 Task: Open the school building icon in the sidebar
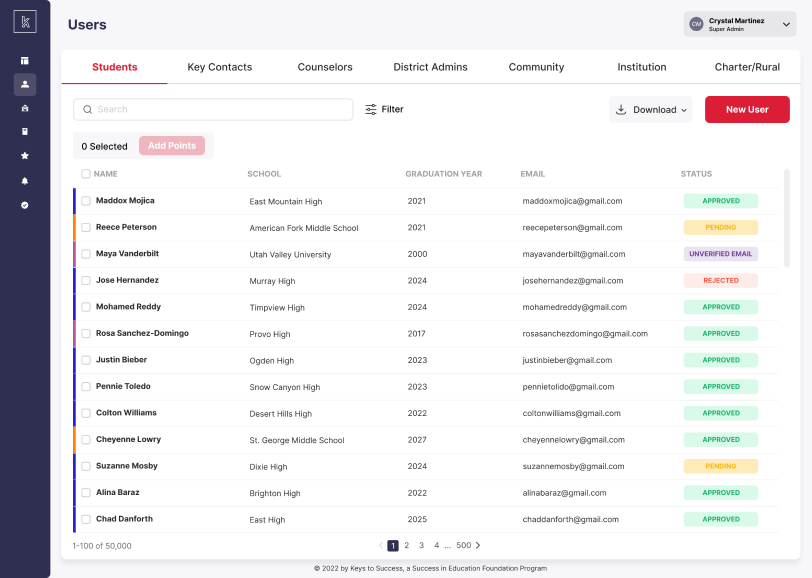(24, 108)
